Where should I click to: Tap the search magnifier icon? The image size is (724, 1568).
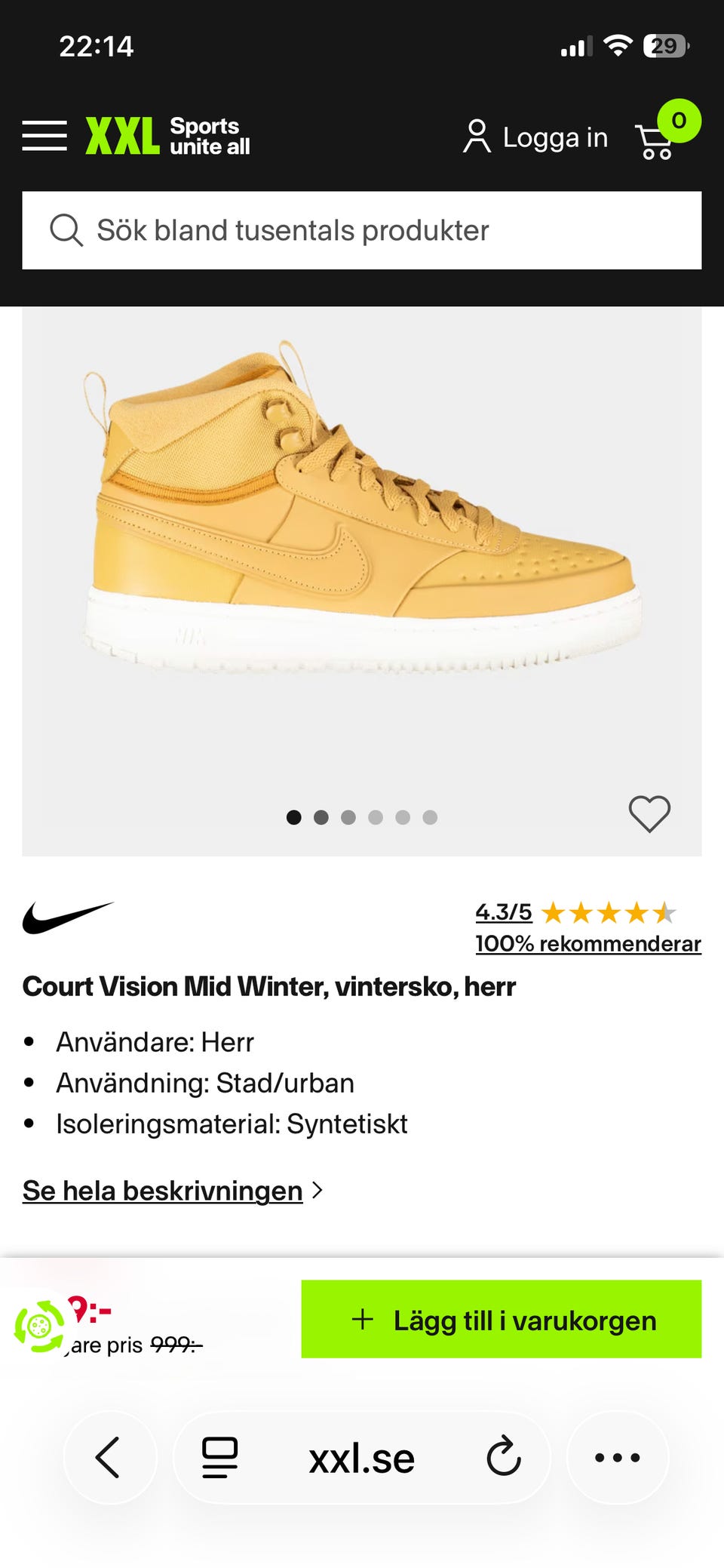coord(66,230)
